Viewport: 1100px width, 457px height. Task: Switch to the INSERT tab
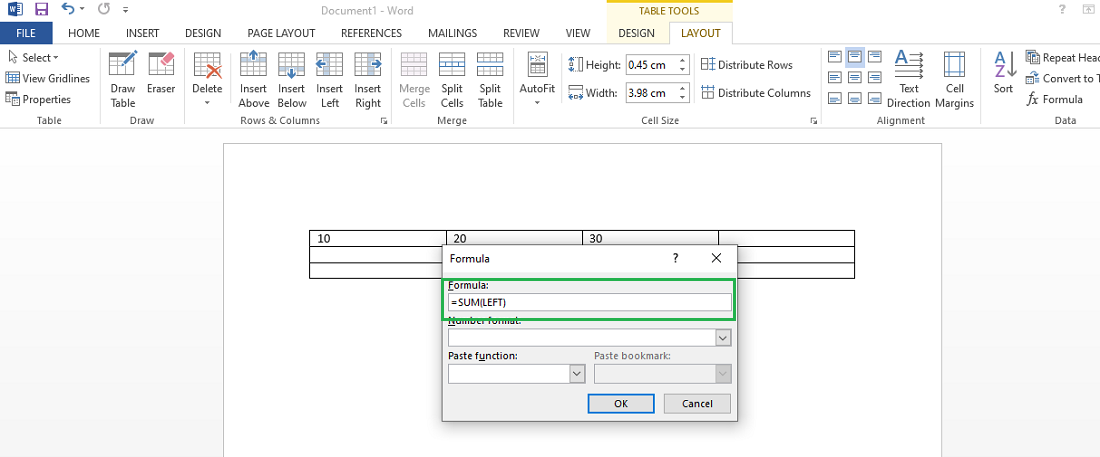click(x=142, y=33)
